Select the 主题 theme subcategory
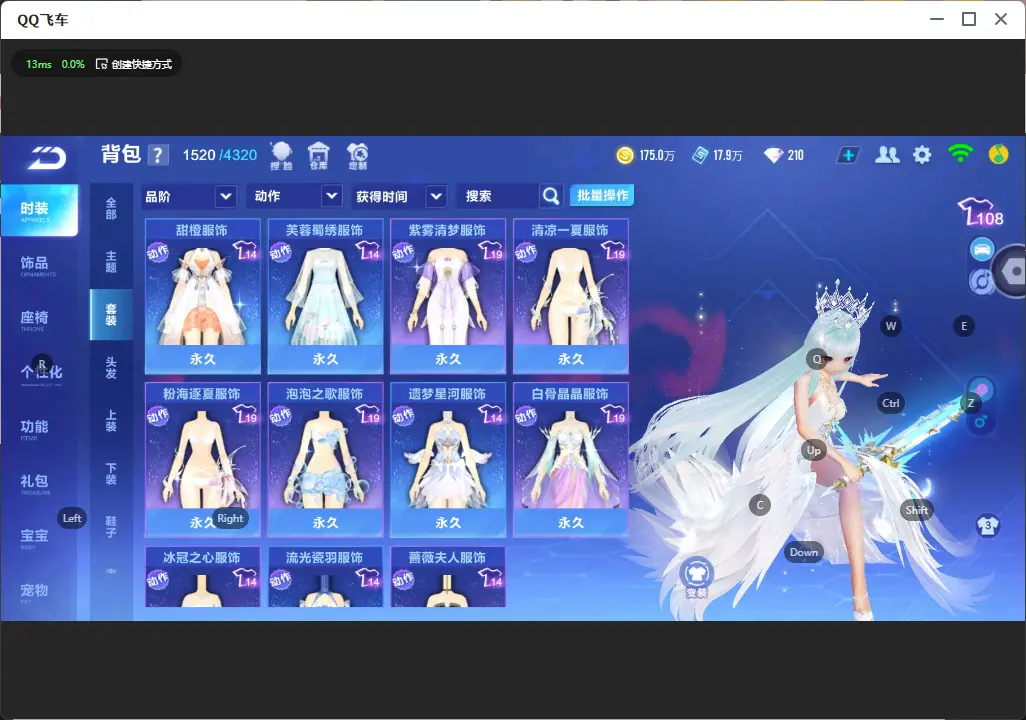Viewport: 1026px width, 720px height. coord(111,262)
